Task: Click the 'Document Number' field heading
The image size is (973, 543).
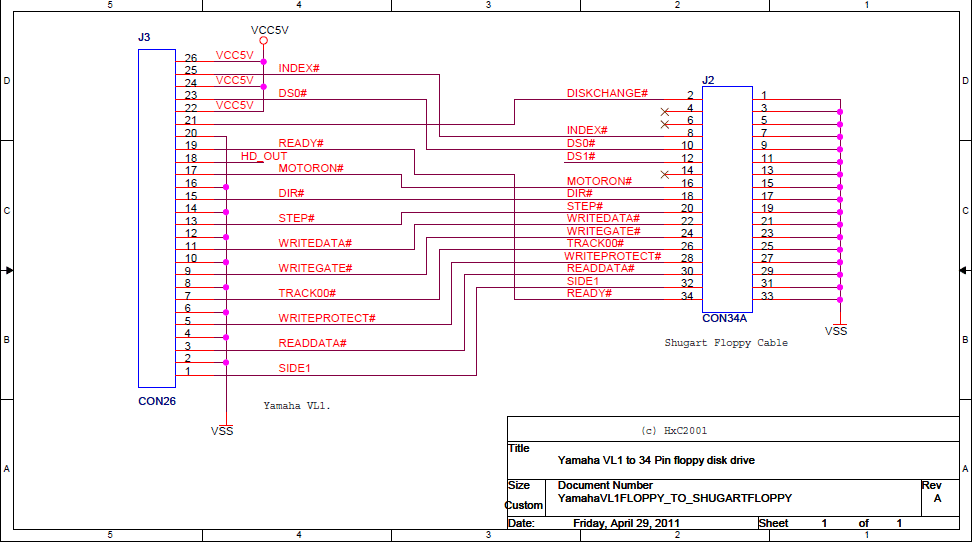Action: click(605, 485)
